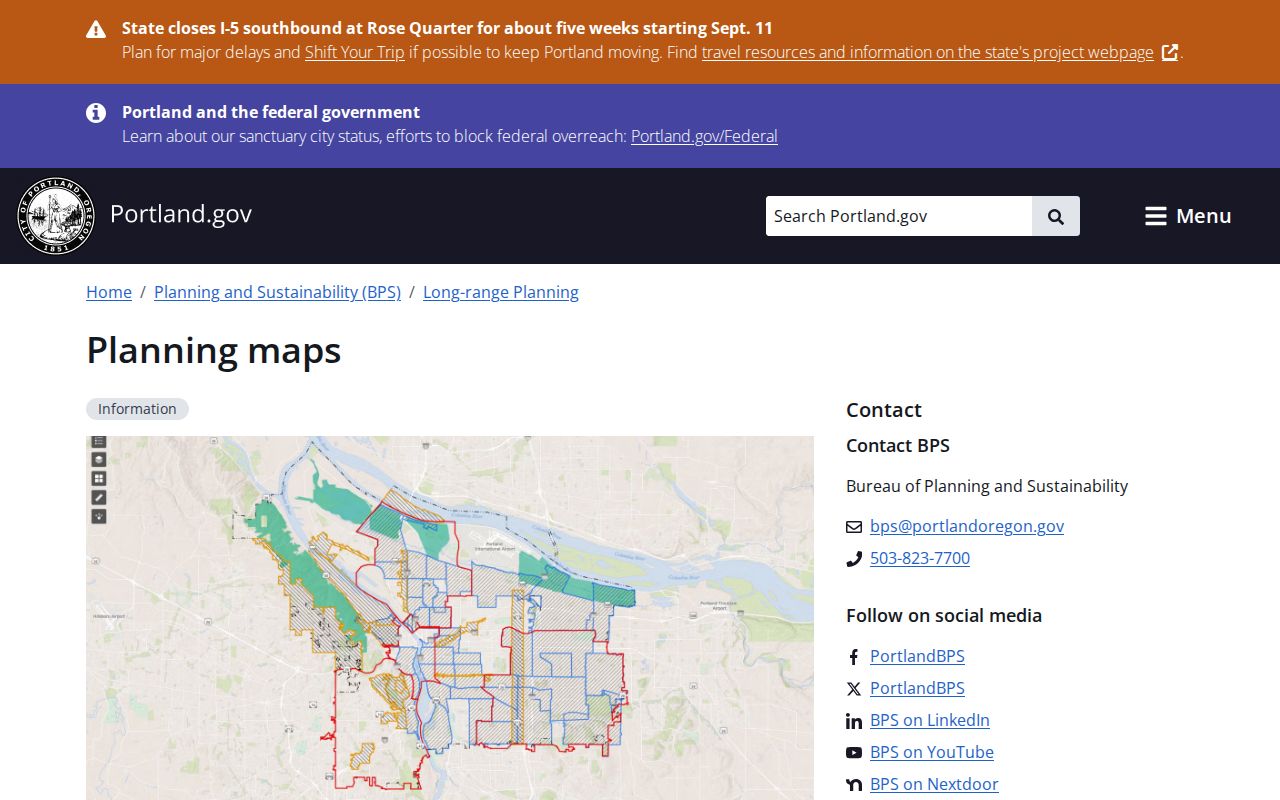Open PortlandBPS Facebook link

(917, 656)
